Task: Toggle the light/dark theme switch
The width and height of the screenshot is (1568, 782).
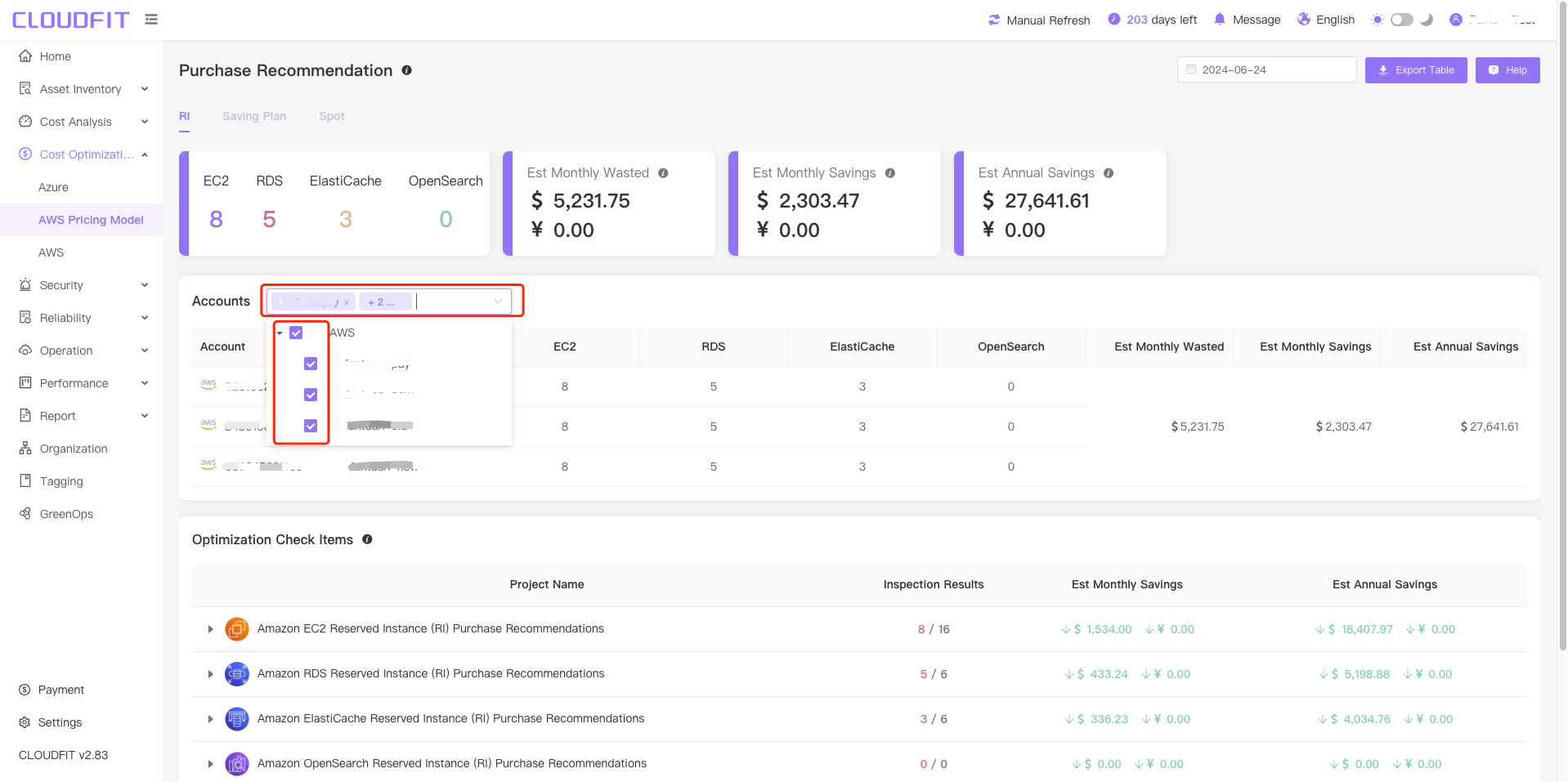Action: point(1402,20)
